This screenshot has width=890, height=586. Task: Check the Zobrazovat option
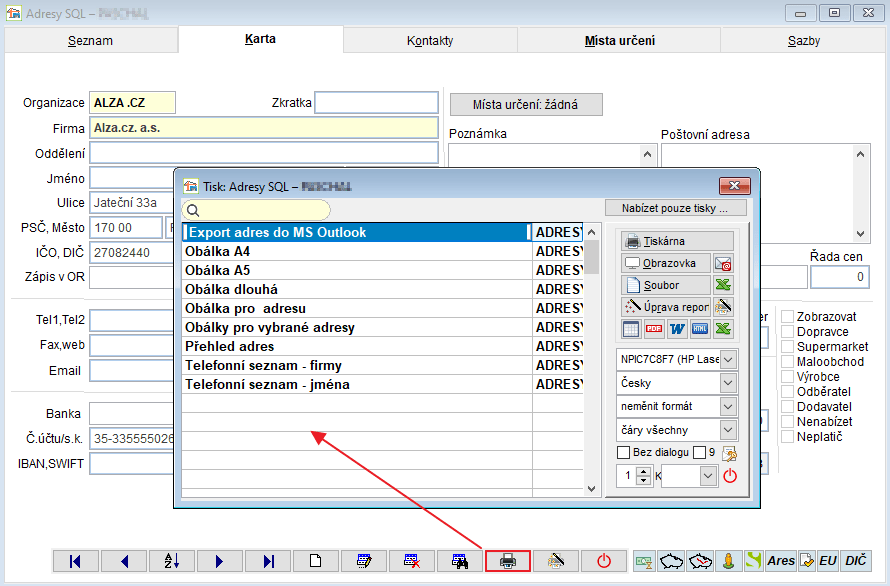[787, 317]
